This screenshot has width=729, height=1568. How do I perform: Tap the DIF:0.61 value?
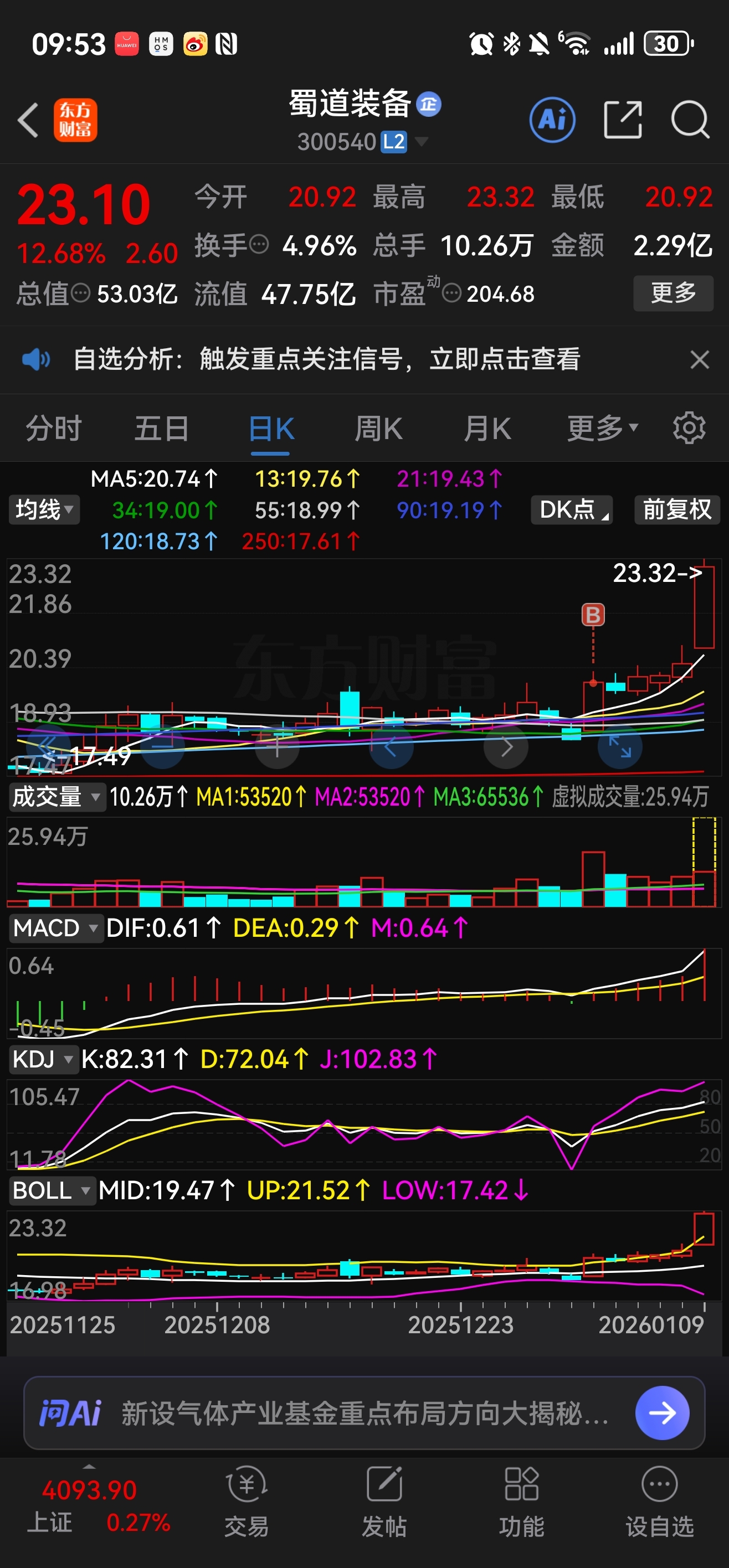pyautogui.click(x=163, y=927)
